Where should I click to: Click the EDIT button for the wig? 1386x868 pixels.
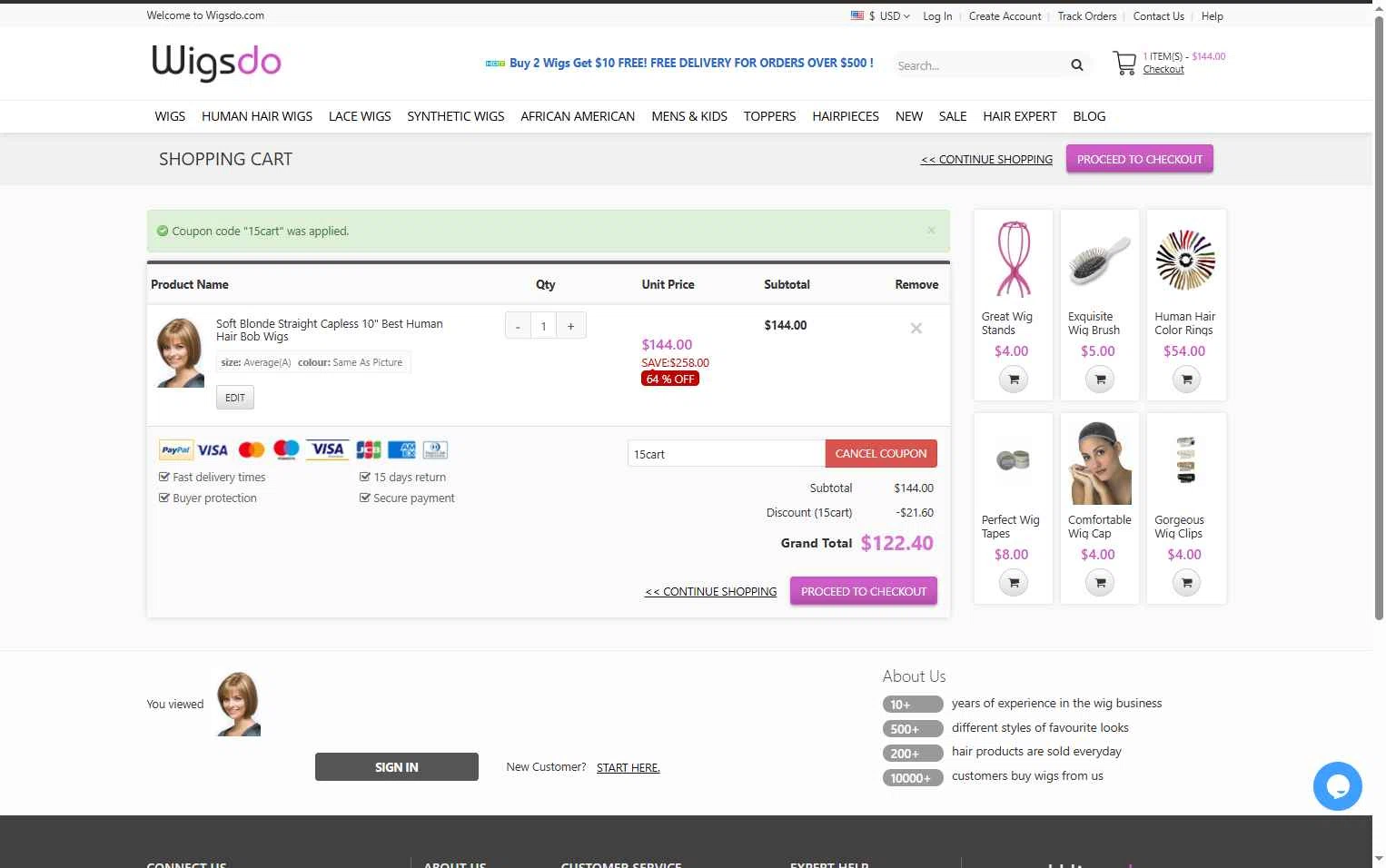coord(235,398)
